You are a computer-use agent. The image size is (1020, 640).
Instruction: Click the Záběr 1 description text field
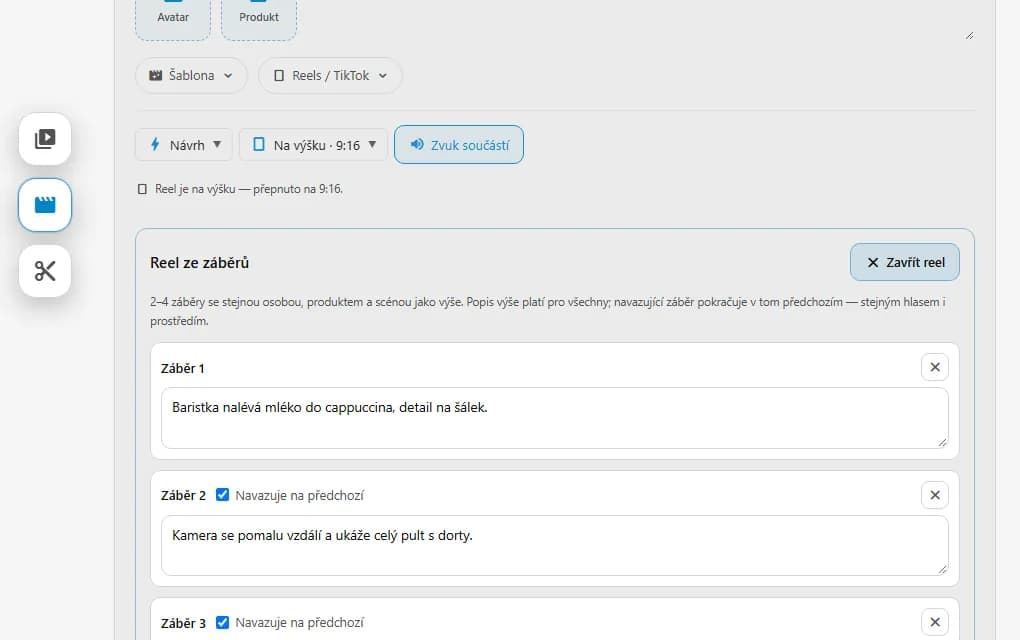click(554, 418)
